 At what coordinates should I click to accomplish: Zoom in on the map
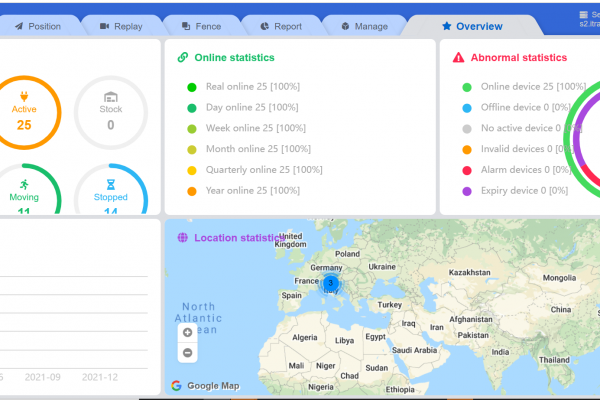pos(188,332)
